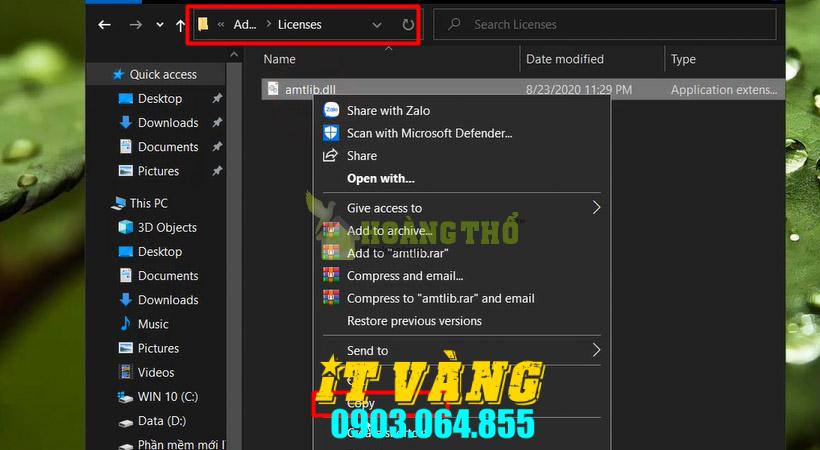Click pin icon beside Quick access Desktop
This screenshot has width=820, height=450.
pos(217,98)
